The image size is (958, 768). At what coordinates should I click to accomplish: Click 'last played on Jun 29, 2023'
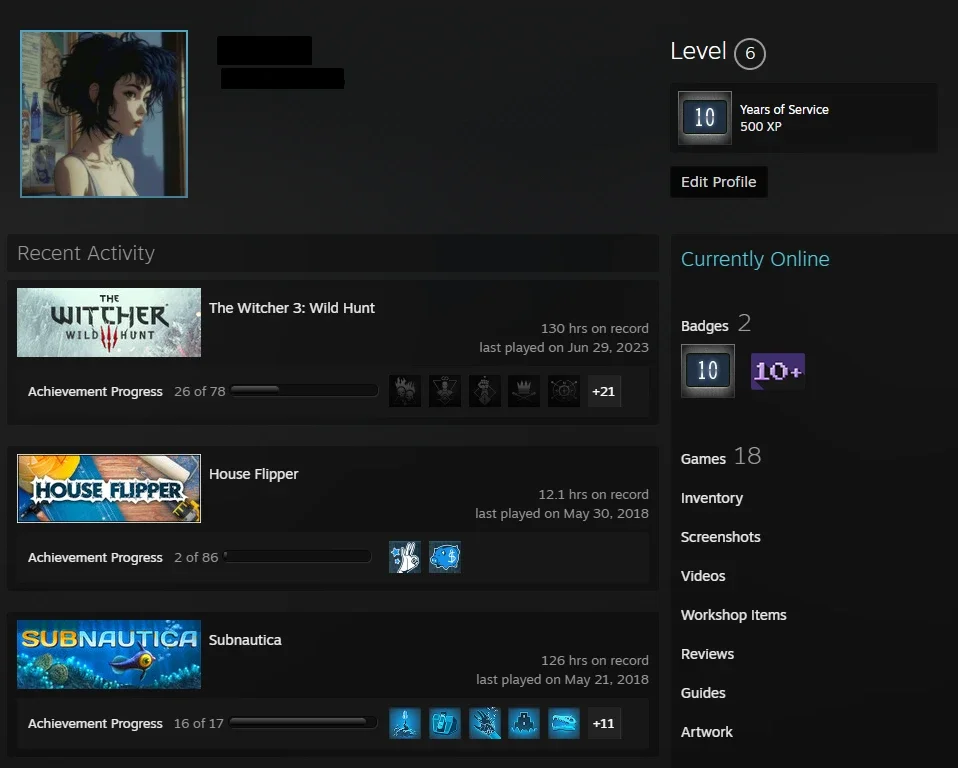(x=563, y=348)
